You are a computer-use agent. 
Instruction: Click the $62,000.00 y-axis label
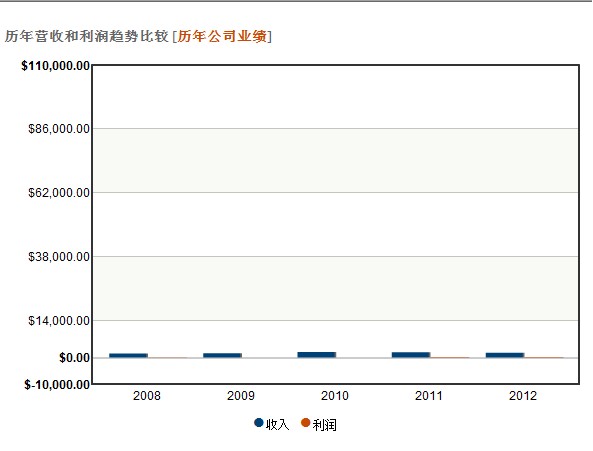click(x=59, y=193)
